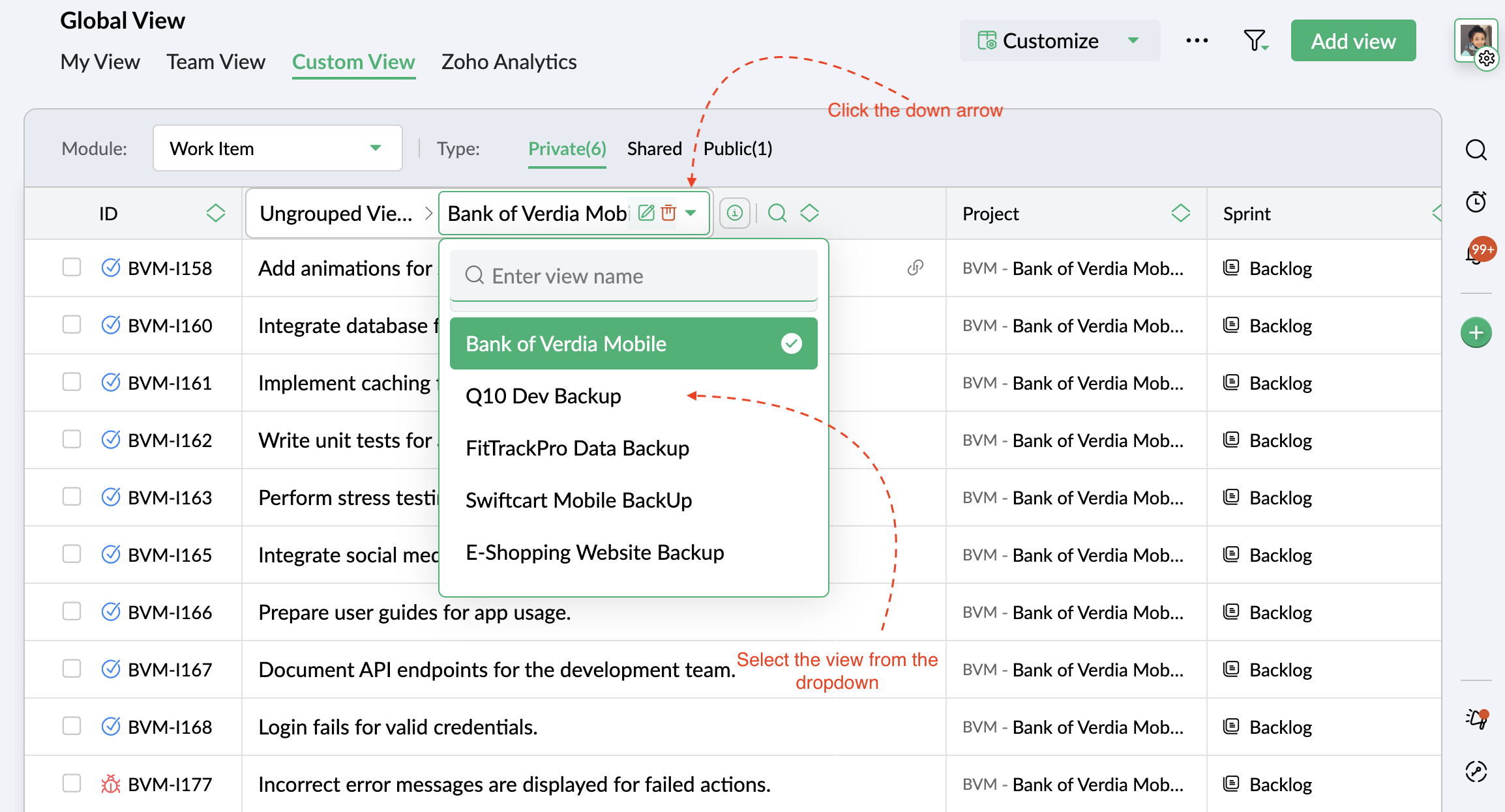Select the checkbox for BVM-I160

pyautogui.click(x=72, y=325)
